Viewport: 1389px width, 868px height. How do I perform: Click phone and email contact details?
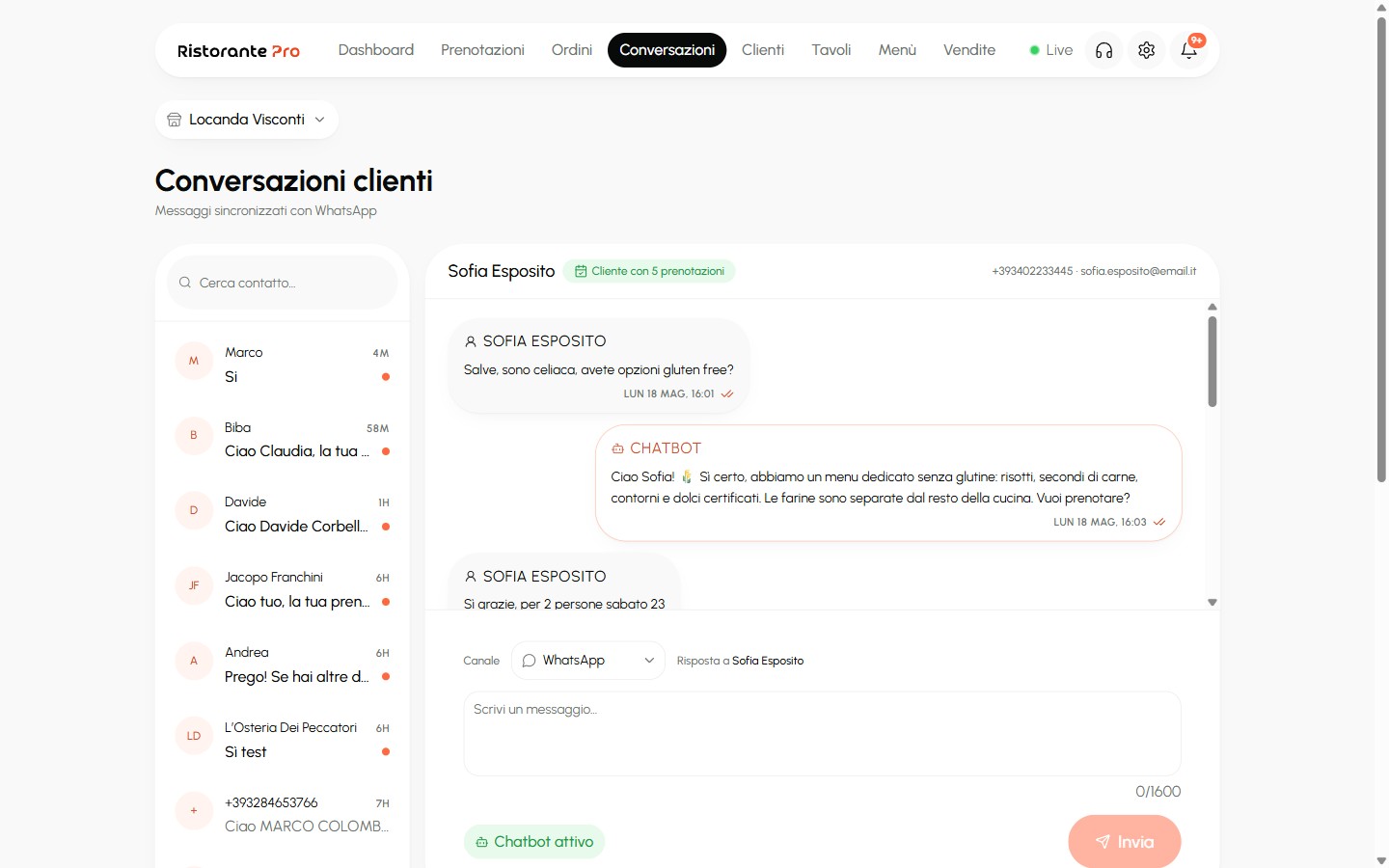(1094, 271)
